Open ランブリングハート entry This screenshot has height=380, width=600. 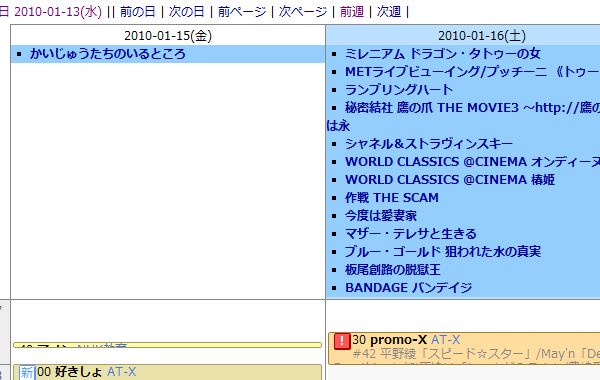(x=399, y=90)
